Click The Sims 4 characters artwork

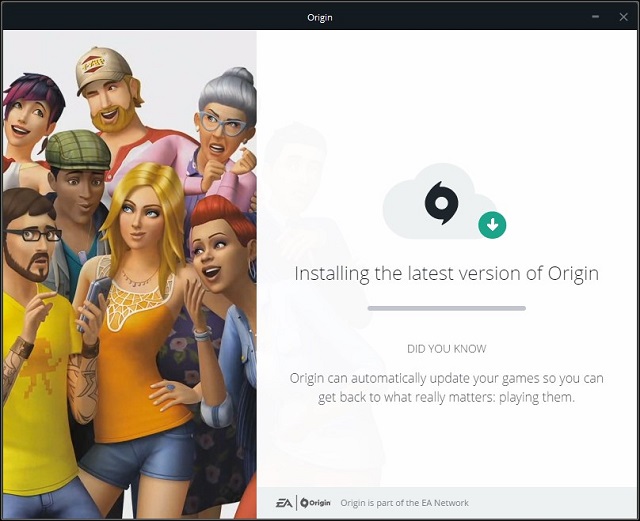pyautogui.click(x=129, y=275)
